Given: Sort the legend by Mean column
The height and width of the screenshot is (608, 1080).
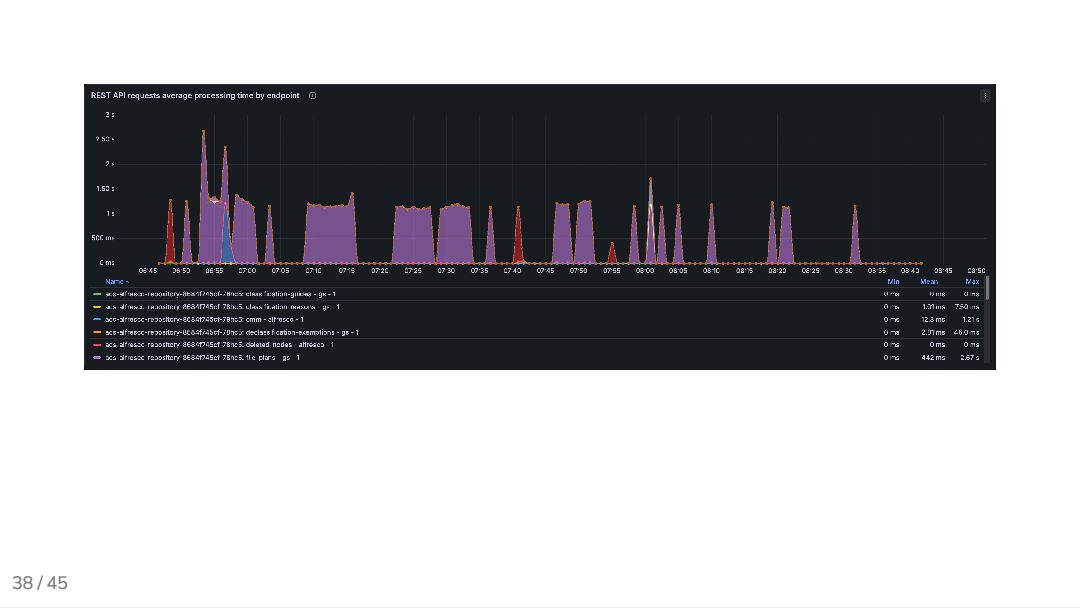Looking at the screenshot, I should tap(928, 282).
